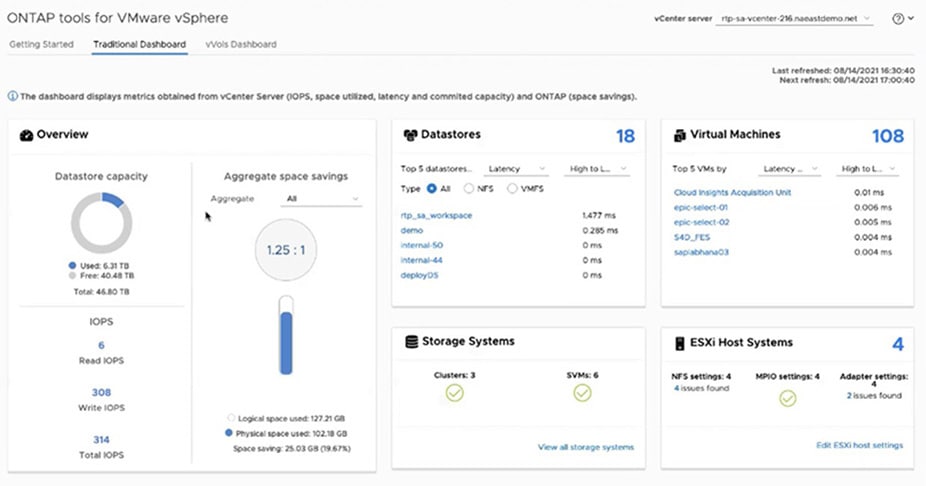Click the Physical space used legend dot
This screenshot has height=486, width=926.
point(229,433)
